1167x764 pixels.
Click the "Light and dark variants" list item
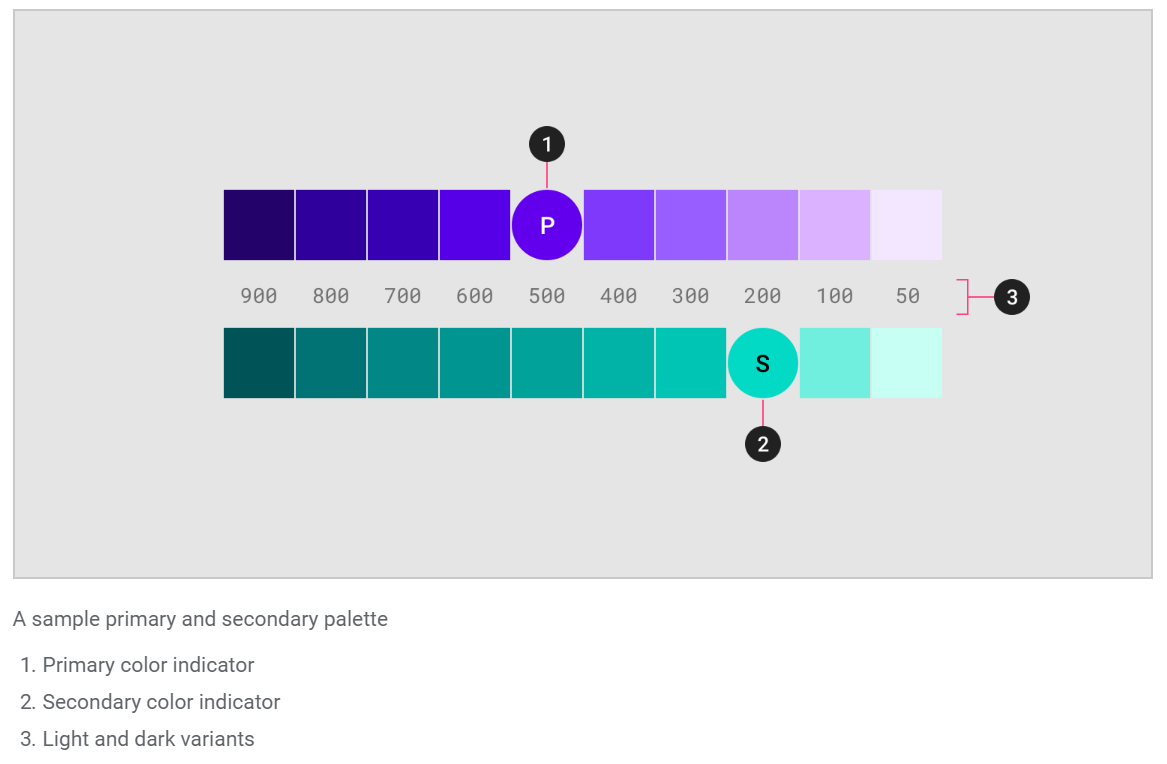pyautogui.click(x=148, y=739)
